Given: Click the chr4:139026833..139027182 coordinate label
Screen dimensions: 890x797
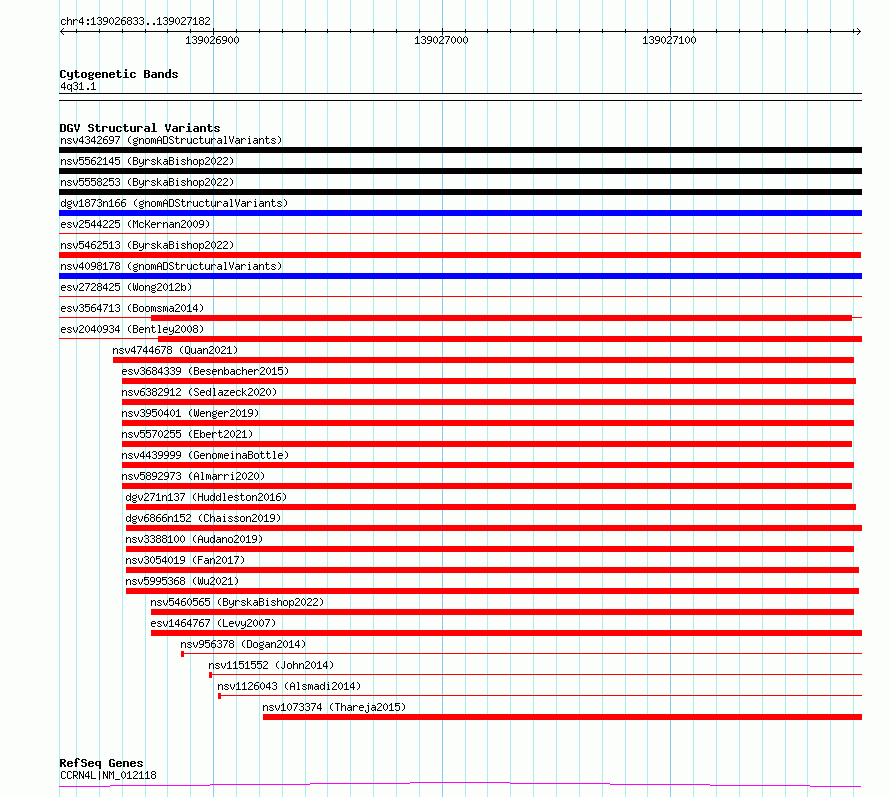Looking at the screenshot, I should coord(135,21).
